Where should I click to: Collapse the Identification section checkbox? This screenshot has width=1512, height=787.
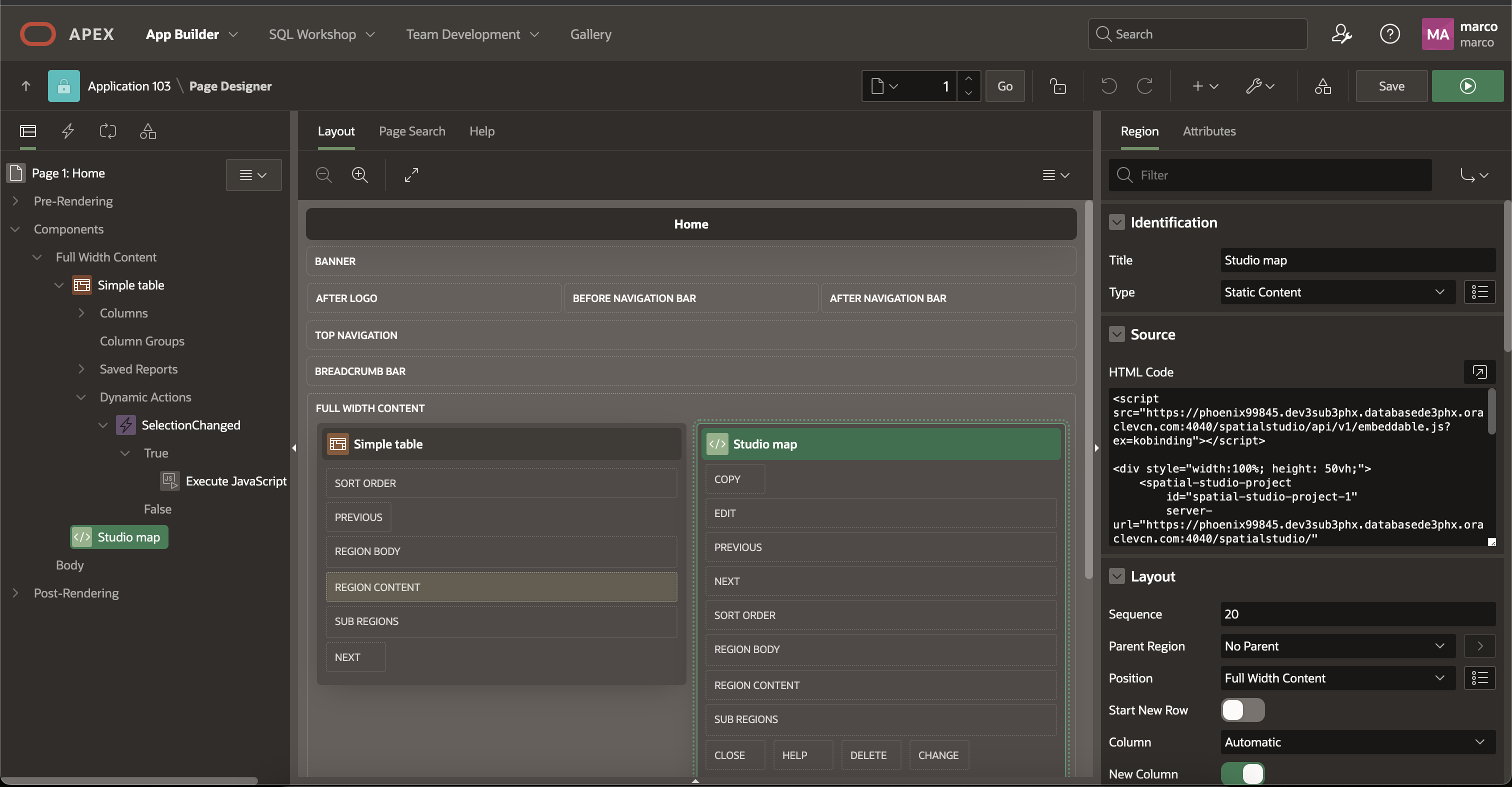(x=1116, y=222)
